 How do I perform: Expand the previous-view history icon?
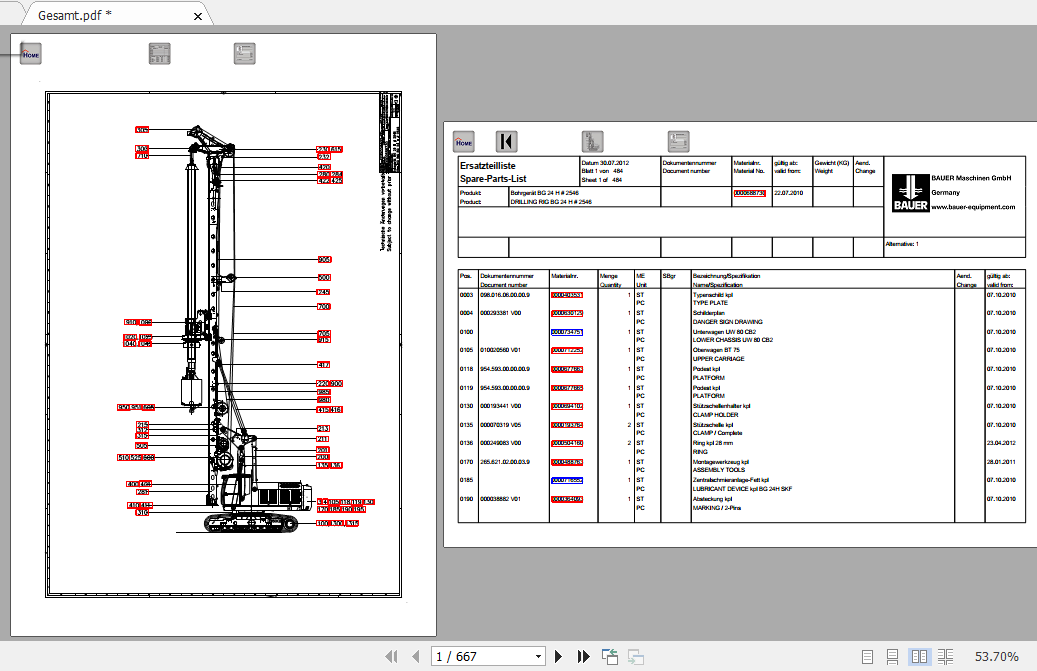[x=610, y=656]
